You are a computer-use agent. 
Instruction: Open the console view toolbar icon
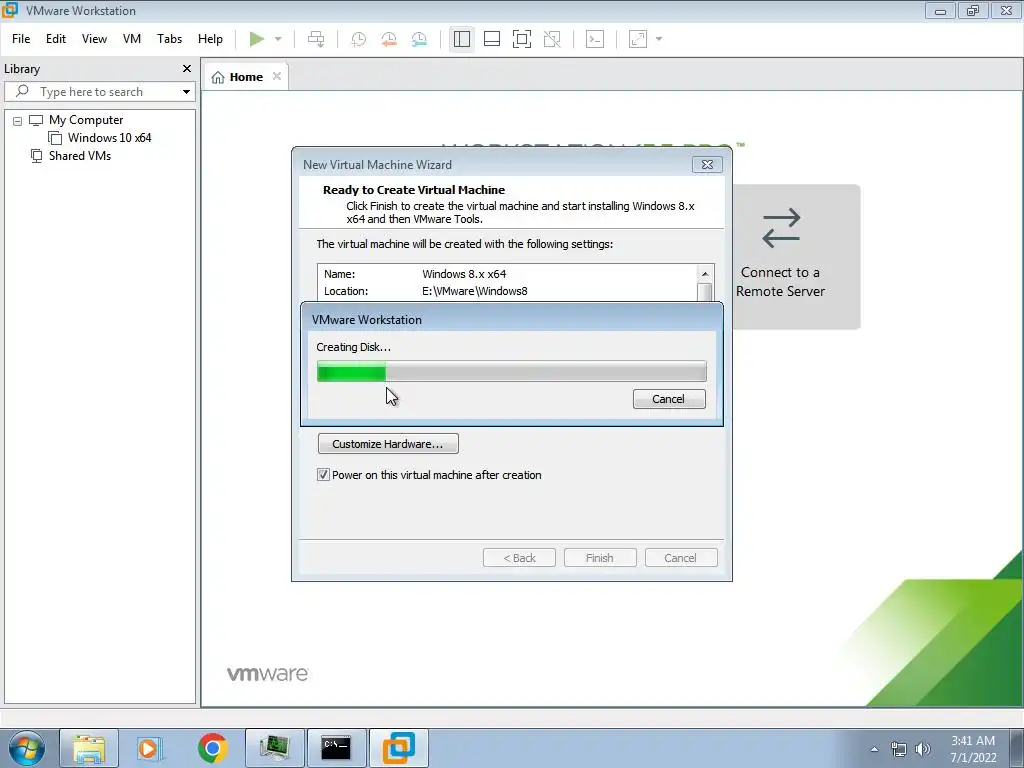(x=595, y=39)
